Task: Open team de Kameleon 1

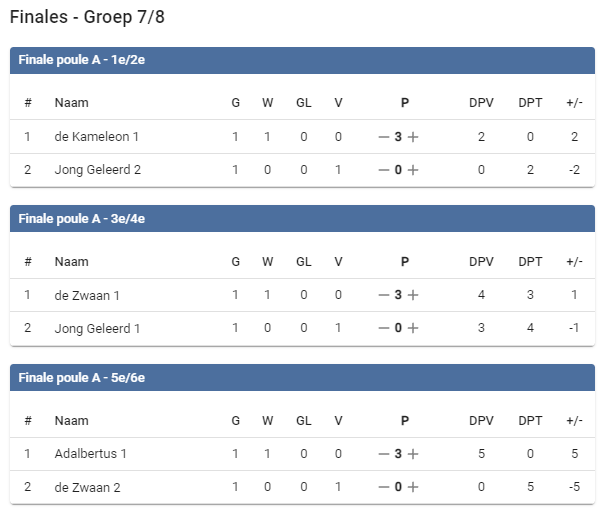Action: [x=96, y=137]
